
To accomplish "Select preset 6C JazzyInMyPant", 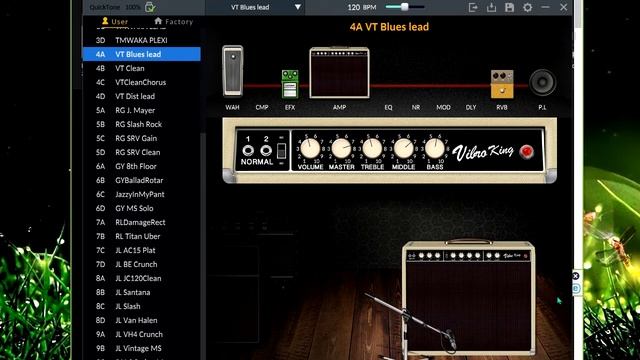I will pyautogui.click(x=142, y=194).
